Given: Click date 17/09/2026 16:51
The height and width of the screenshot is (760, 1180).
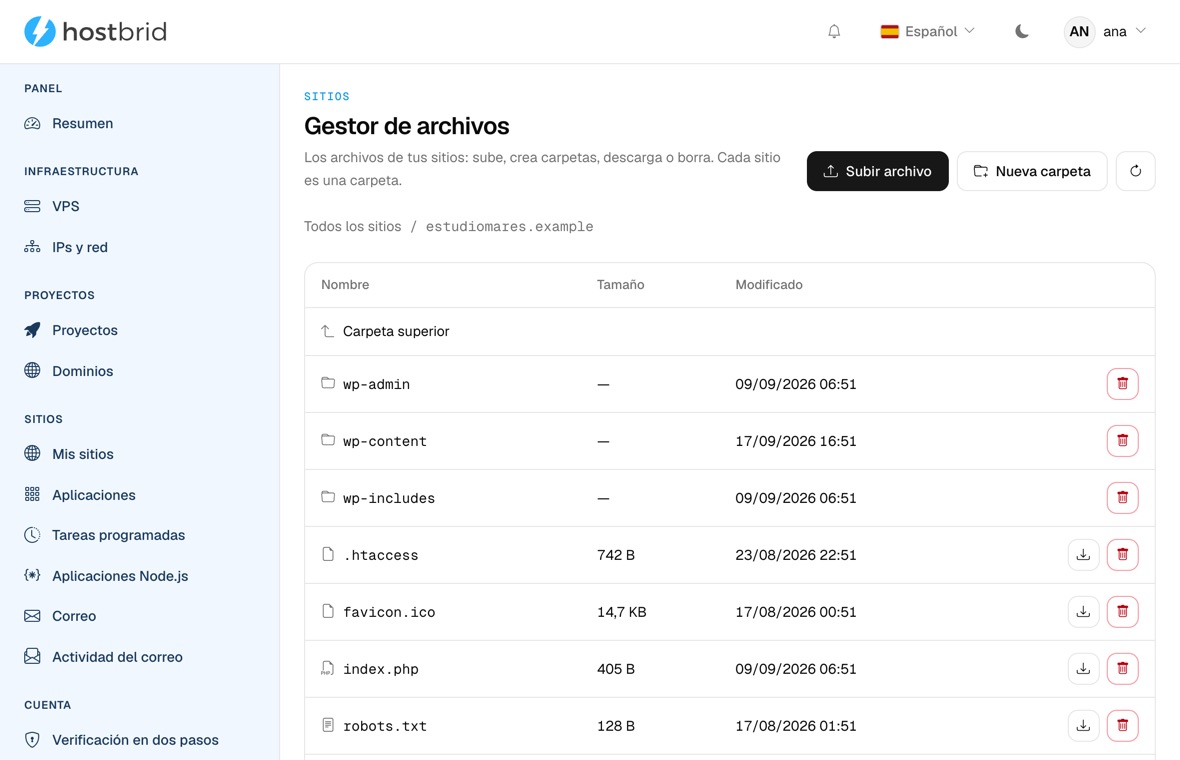Looking at the screenshot, I should pyautogui.click(x=795, y=441).
